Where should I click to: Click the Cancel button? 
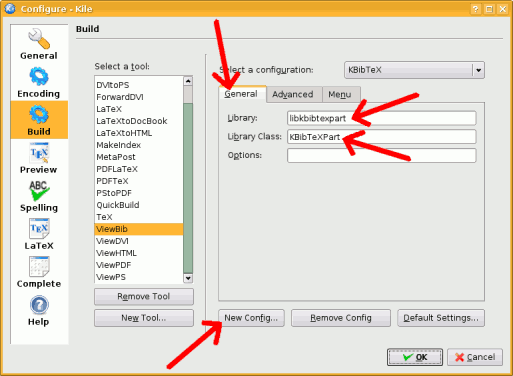[475, 357]
